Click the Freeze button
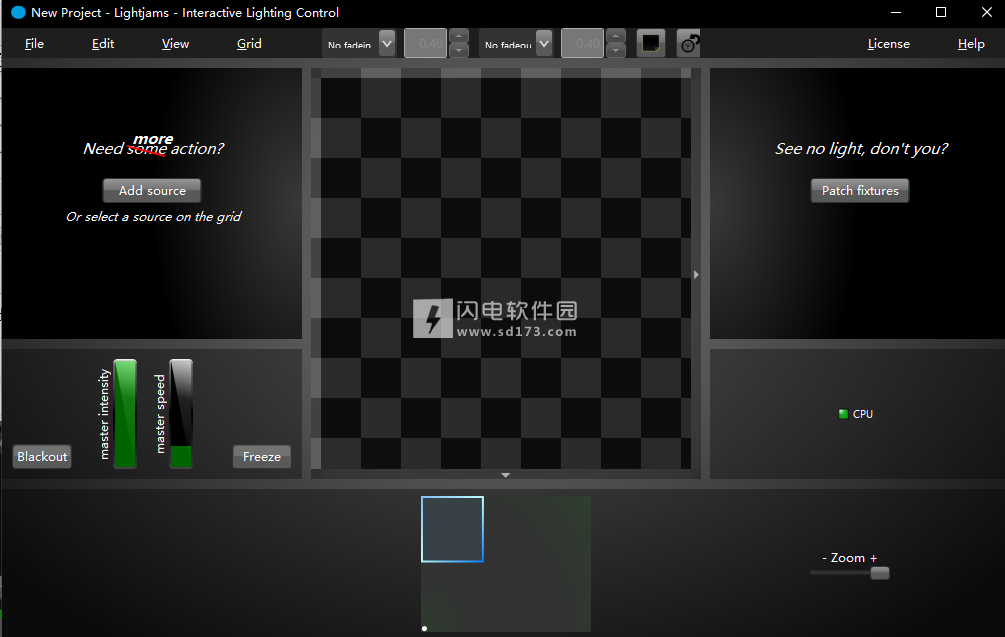This screenshot has width=1005, height=637. [x=262, y=456]
